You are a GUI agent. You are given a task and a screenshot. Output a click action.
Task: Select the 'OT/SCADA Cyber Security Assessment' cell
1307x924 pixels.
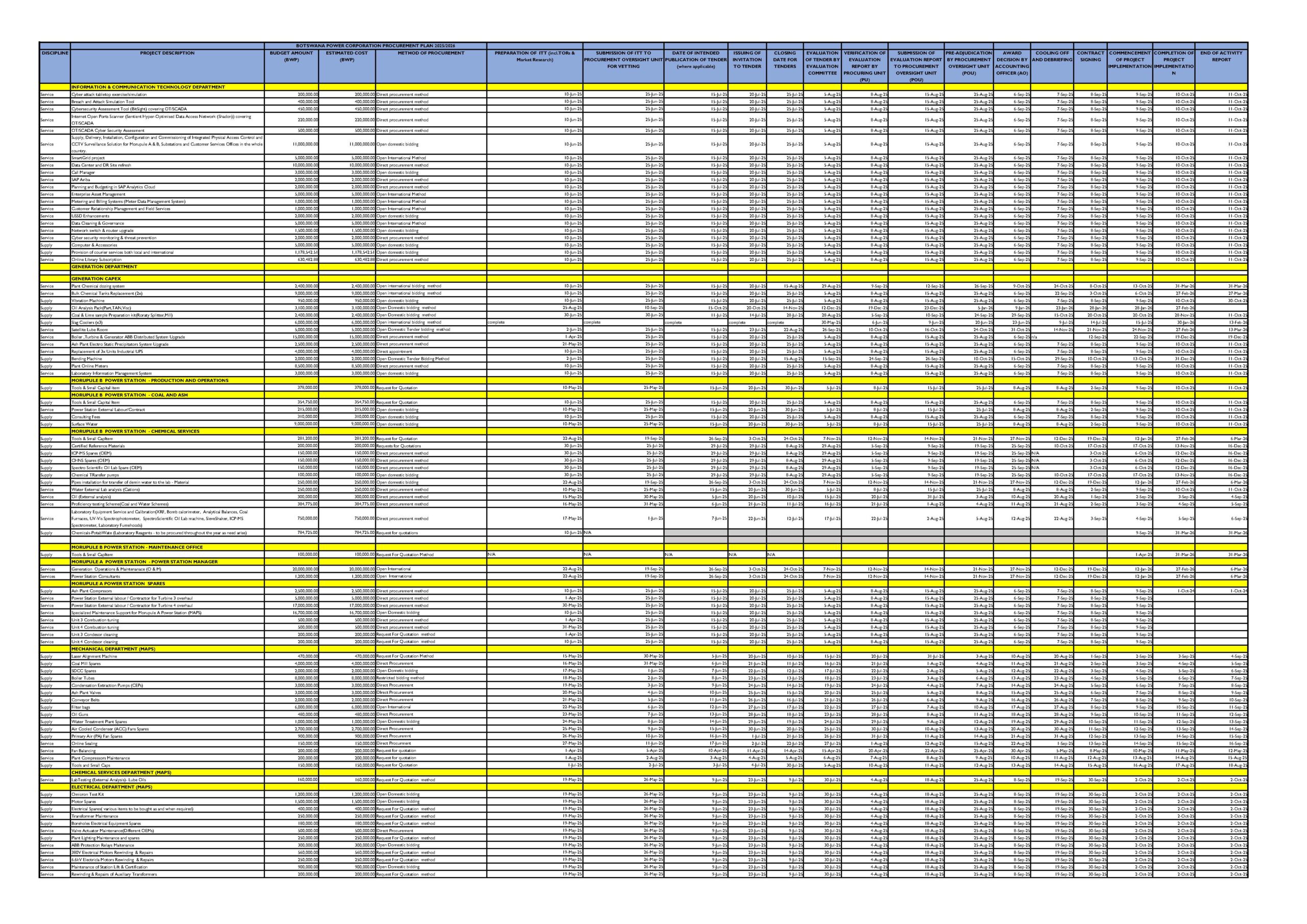pos(167,130)
